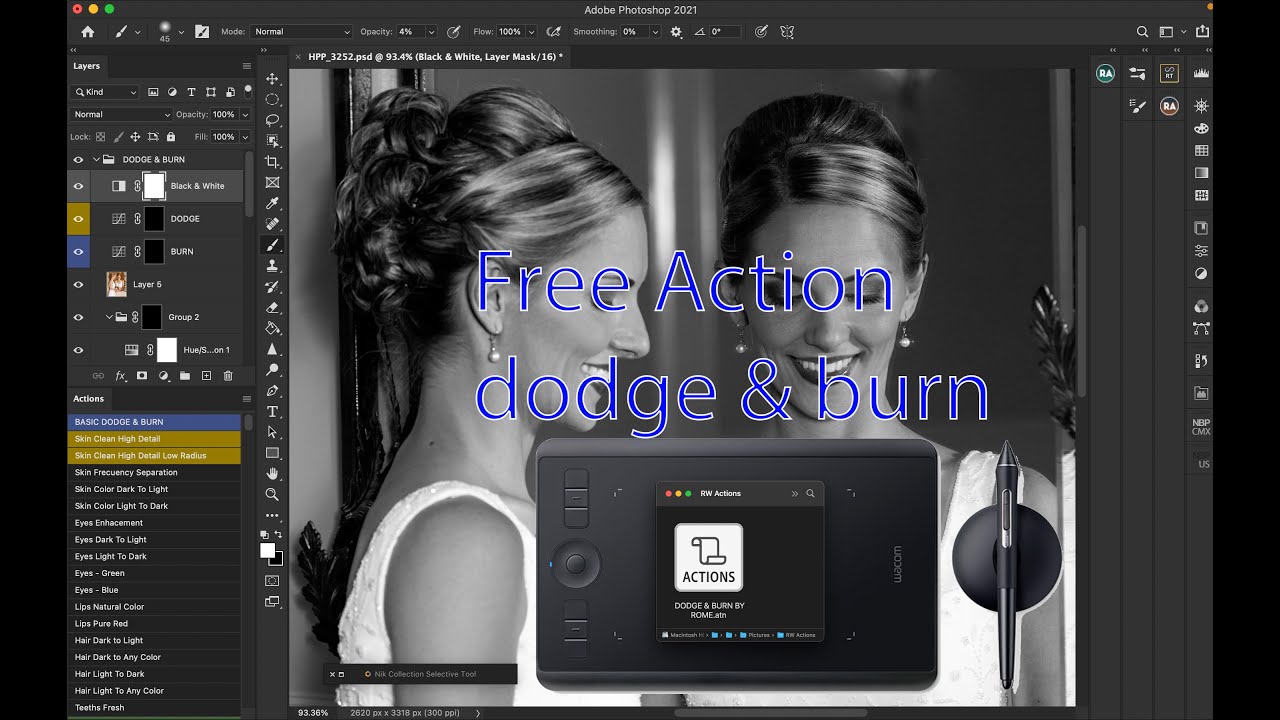
Task: Hide the BURN layer
Action: point(78,252)
